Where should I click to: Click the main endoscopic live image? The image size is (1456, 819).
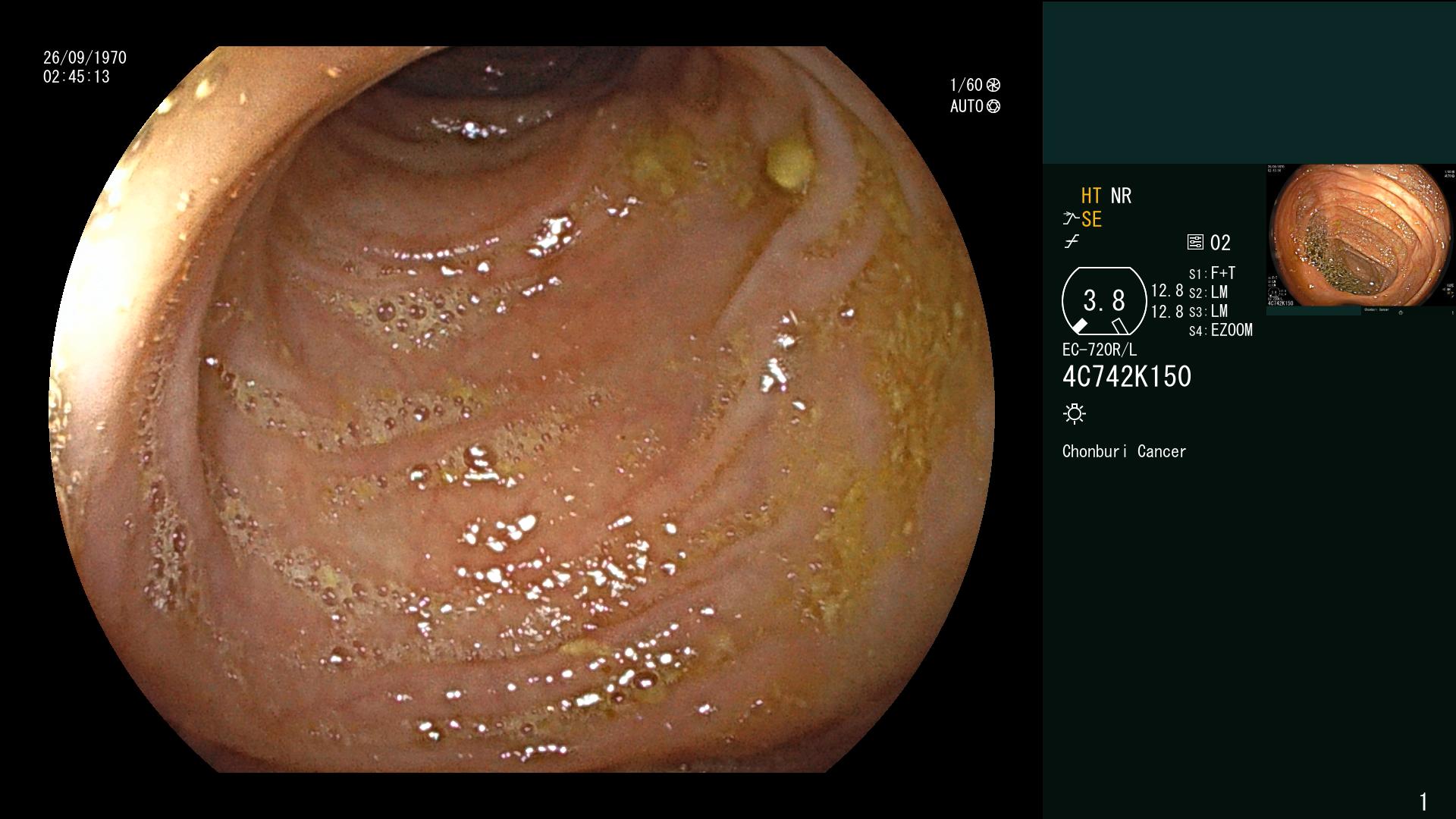click(x=522, y=409)
